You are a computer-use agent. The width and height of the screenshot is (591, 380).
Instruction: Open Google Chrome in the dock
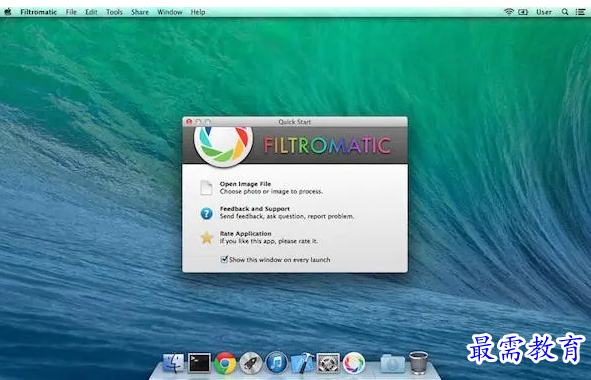[225, 363]
